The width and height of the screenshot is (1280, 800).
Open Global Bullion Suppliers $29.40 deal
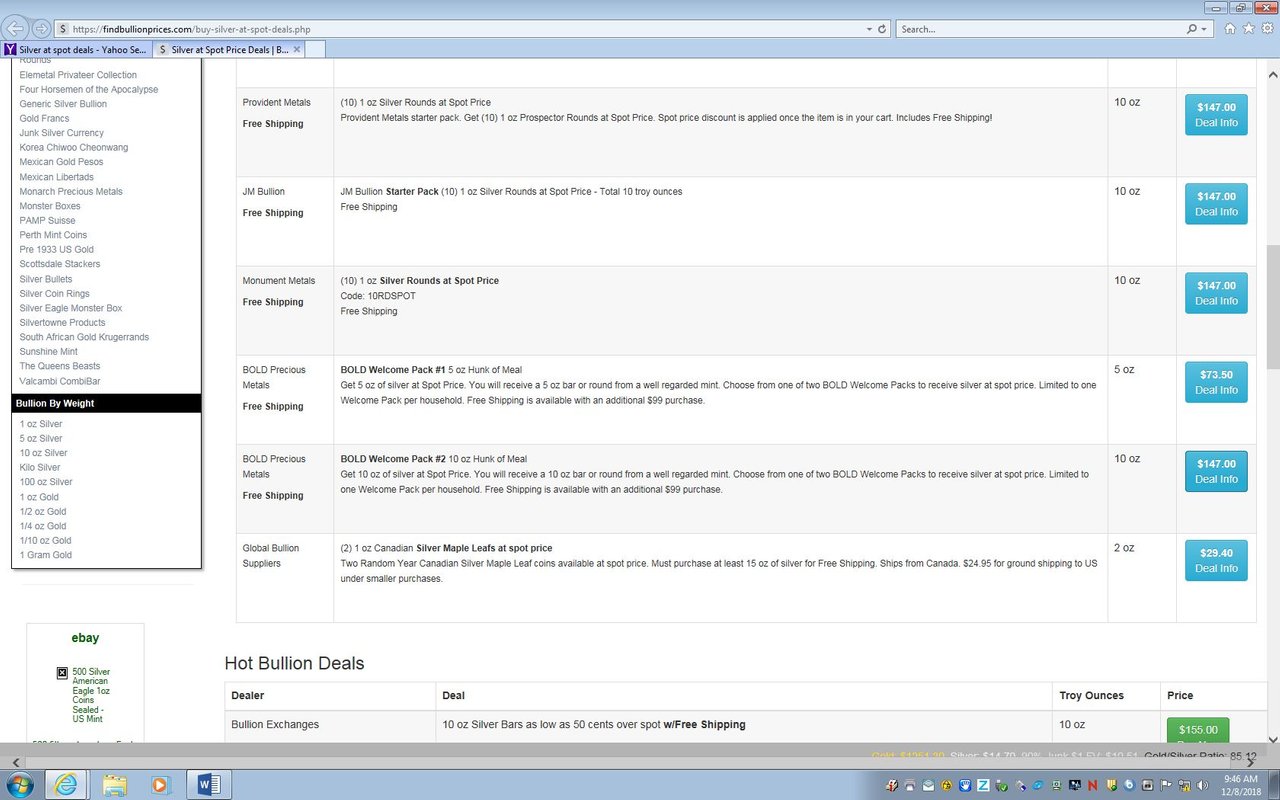tap(1216, 560)
